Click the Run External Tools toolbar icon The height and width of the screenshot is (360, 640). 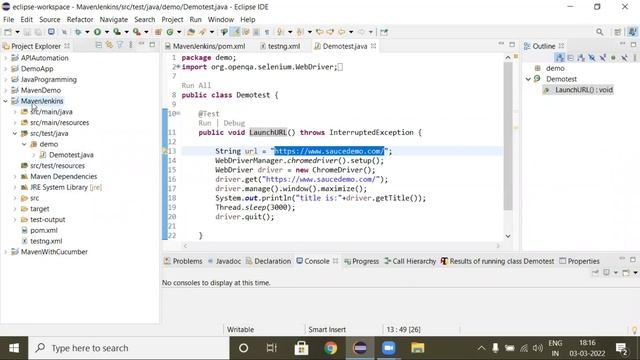point(136,32)
